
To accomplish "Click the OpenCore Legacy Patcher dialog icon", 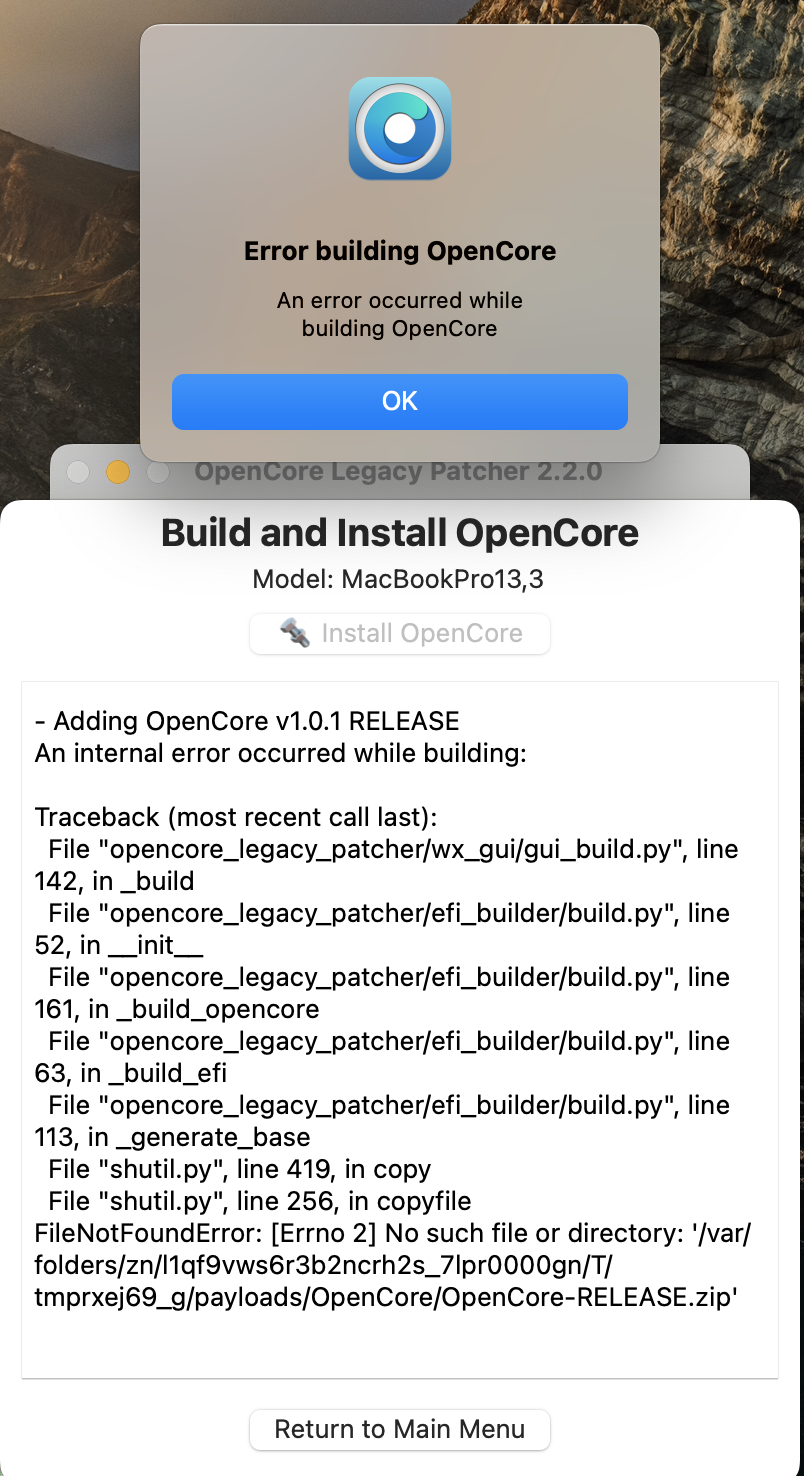I will click(x=400, y=128).
